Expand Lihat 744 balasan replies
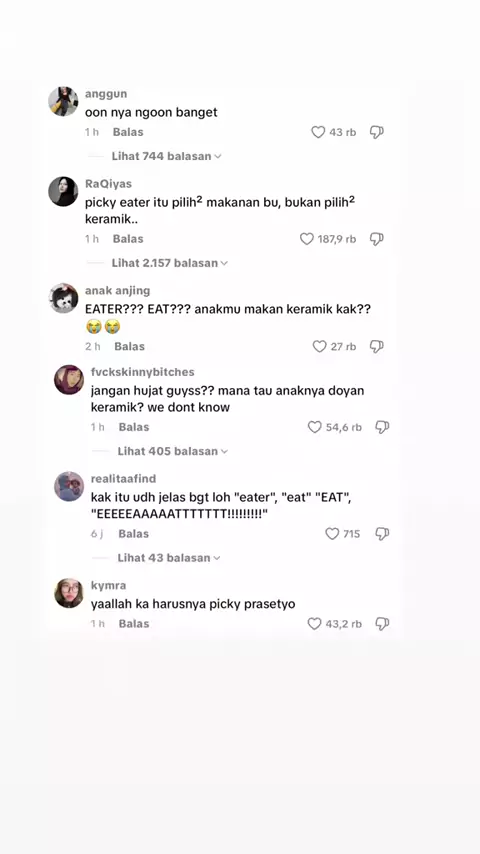480x854 pixels. tap(167, 156)
